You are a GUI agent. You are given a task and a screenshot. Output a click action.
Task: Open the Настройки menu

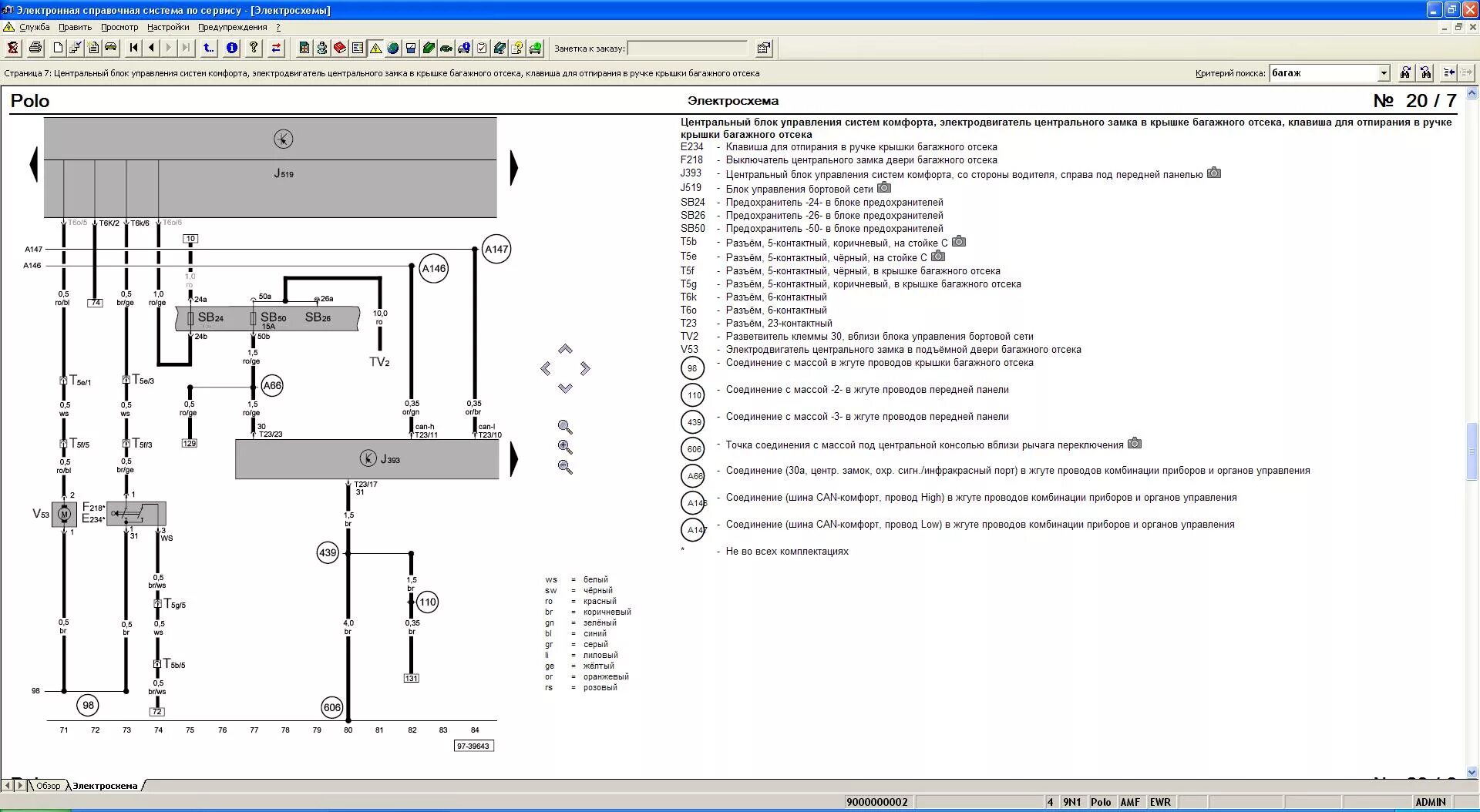click(168, 27)
